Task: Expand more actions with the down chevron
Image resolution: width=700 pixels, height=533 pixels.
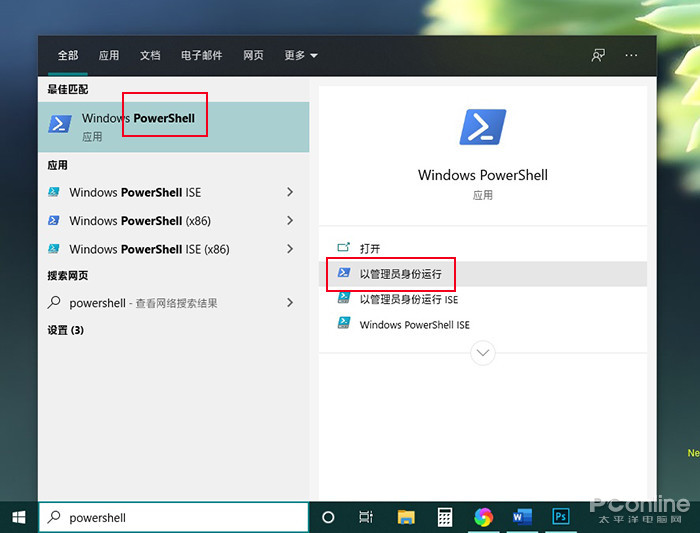Action: pyautogui.click(x=483, y=353)
